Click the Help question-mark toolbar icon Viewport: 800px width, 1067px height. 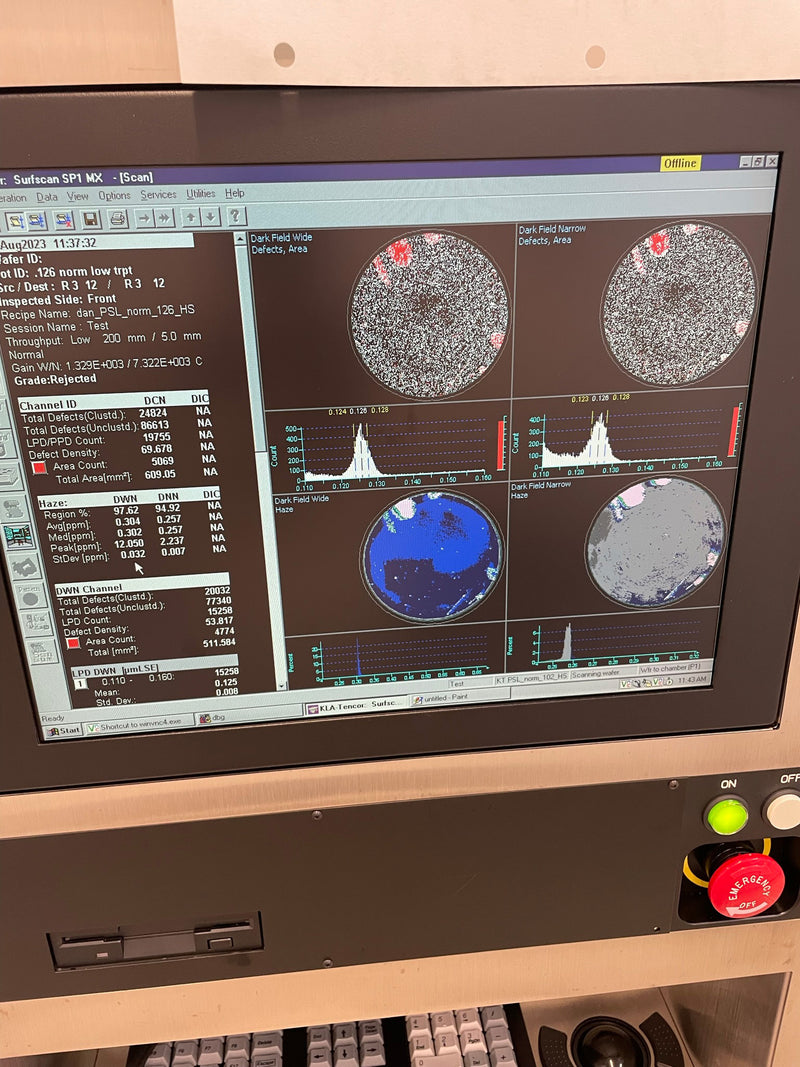click(234, 218)
